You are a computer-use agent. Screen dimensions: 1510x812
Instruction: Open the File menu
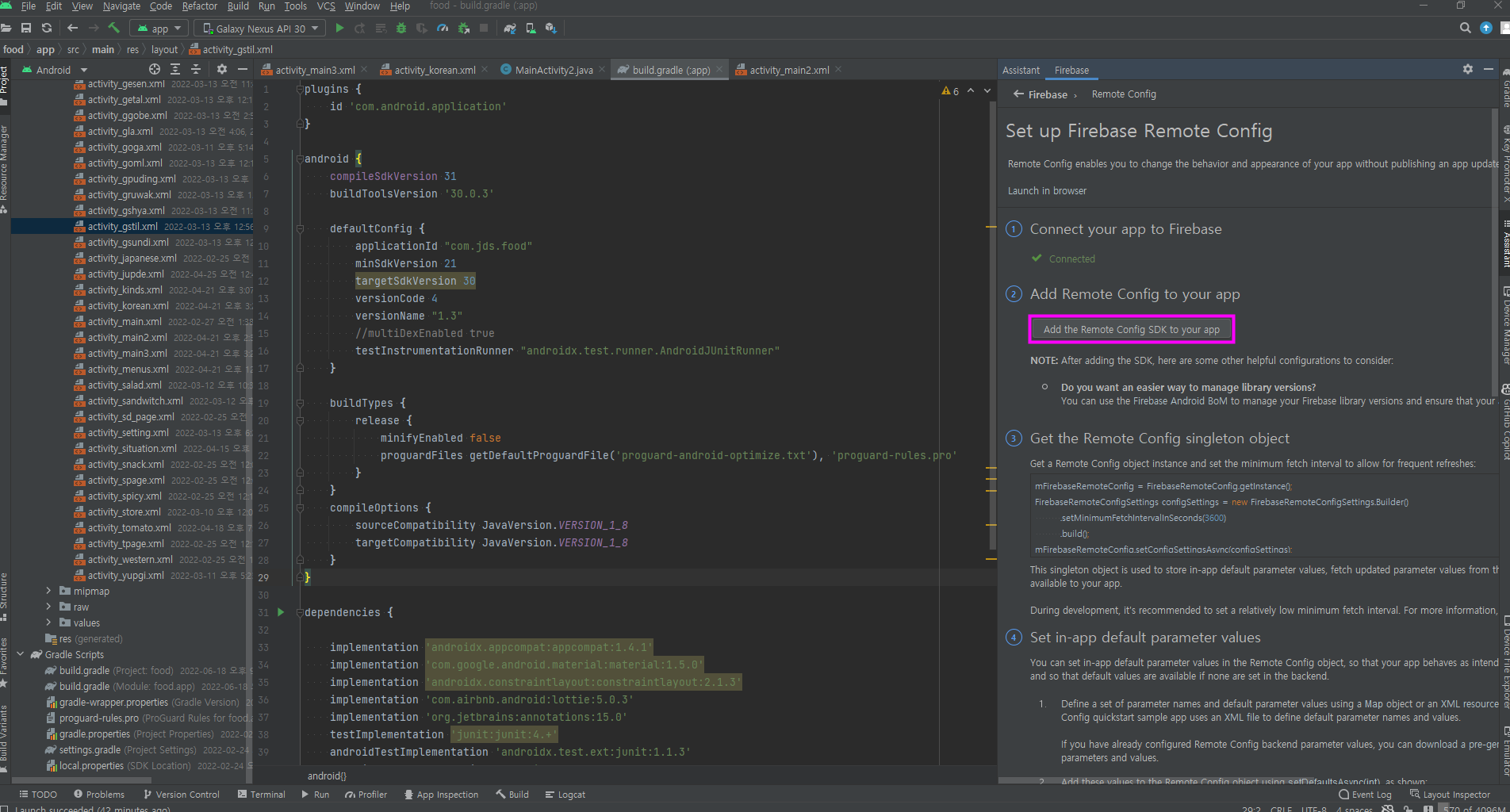point(29,6)
